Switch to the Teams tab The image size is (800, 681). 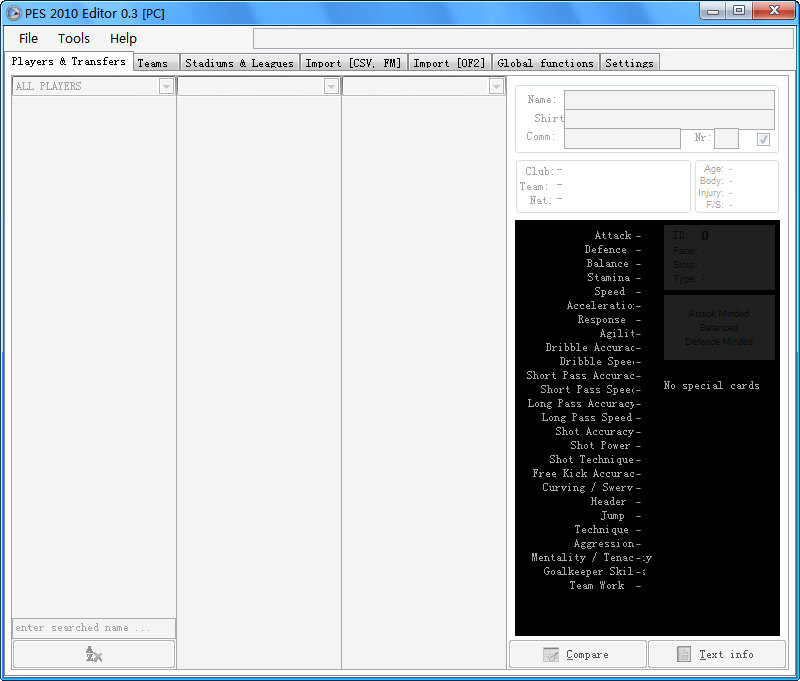click(x=153, y=63)
